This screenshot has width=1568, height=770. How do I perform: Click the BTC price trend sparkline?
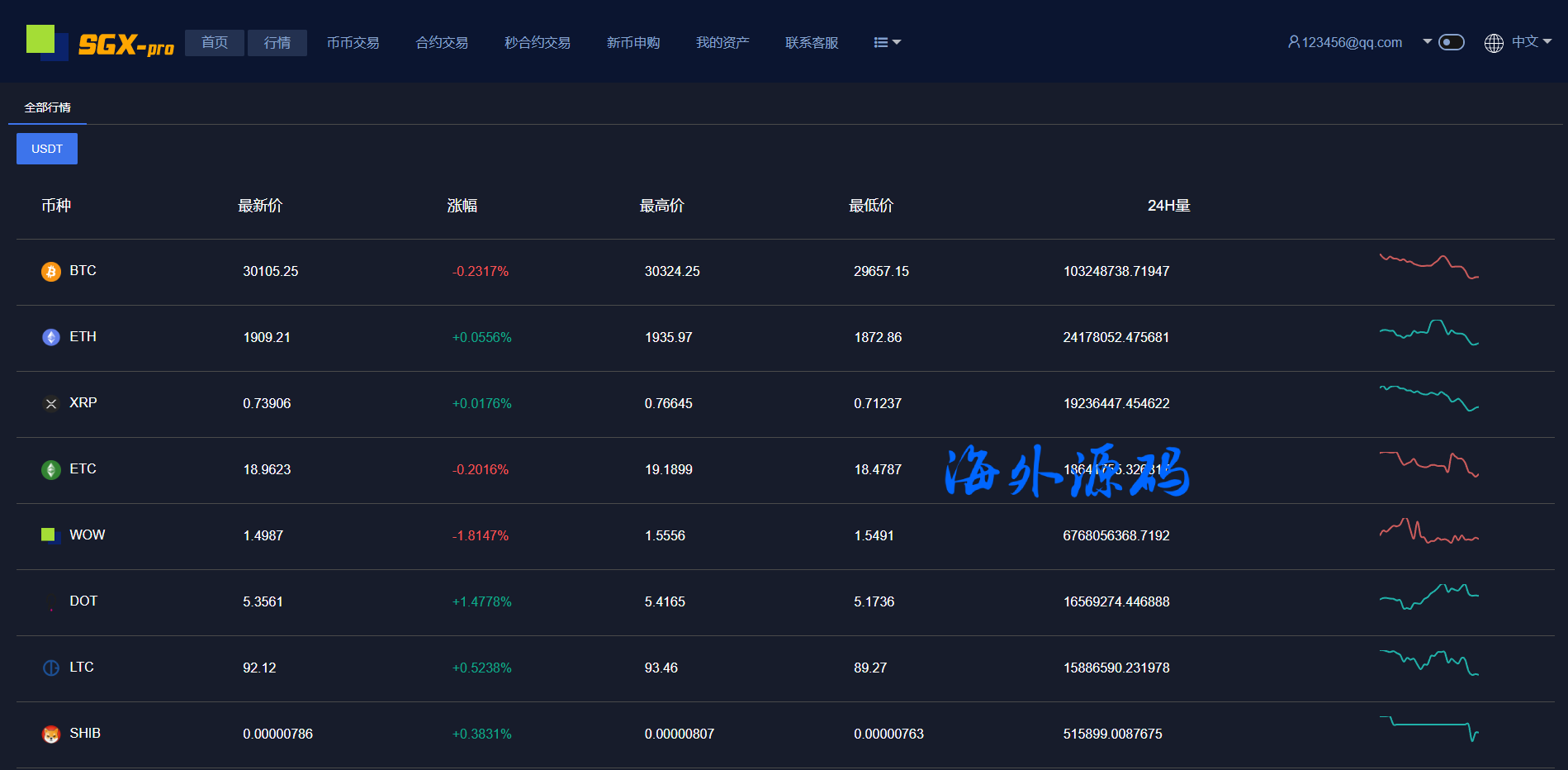click(x=1428, y=266)
